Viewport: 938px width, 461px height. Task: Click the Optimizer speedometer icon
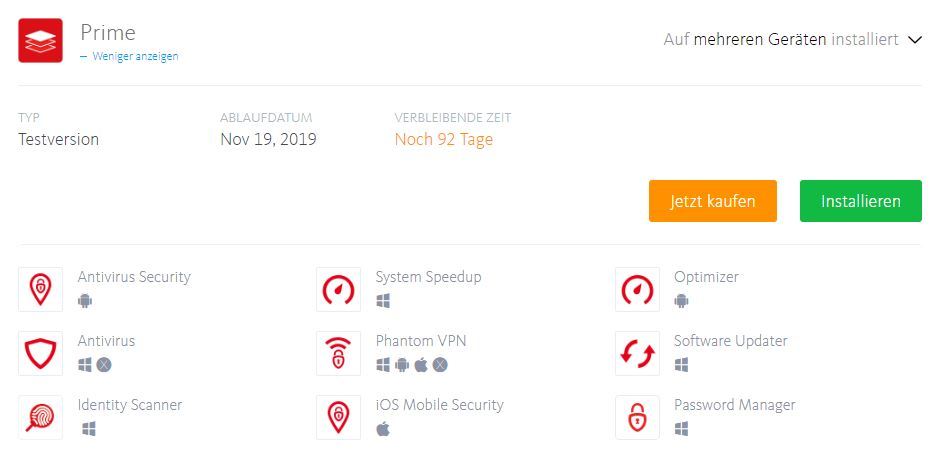(x=637, y=289)
